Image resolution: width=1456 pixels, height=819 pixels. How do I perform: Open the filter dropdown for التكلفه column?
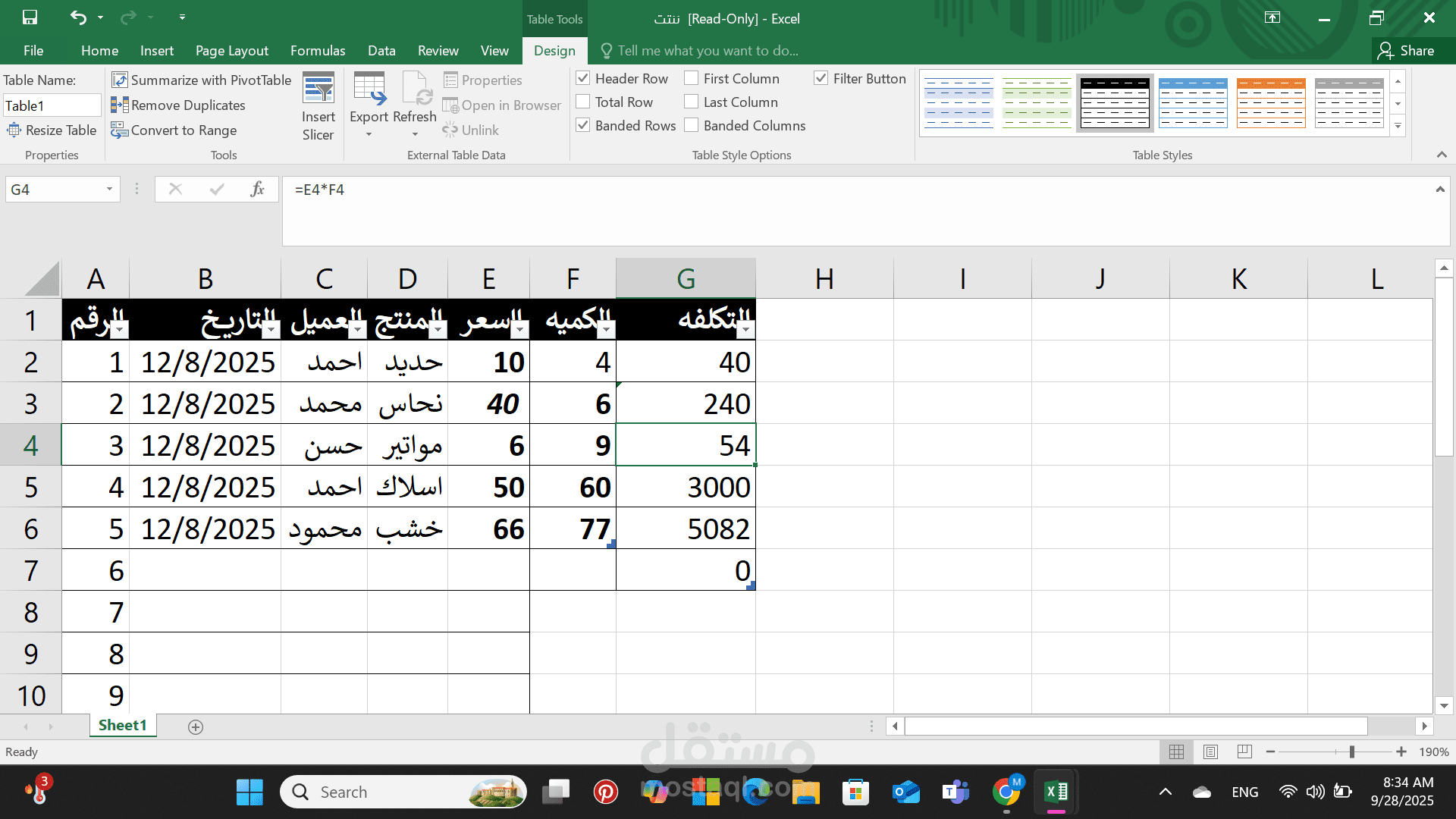click(745, 329)
